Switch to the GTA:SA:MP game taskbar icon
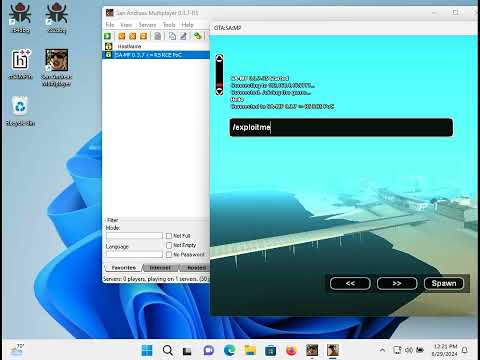 pos(333,350)
